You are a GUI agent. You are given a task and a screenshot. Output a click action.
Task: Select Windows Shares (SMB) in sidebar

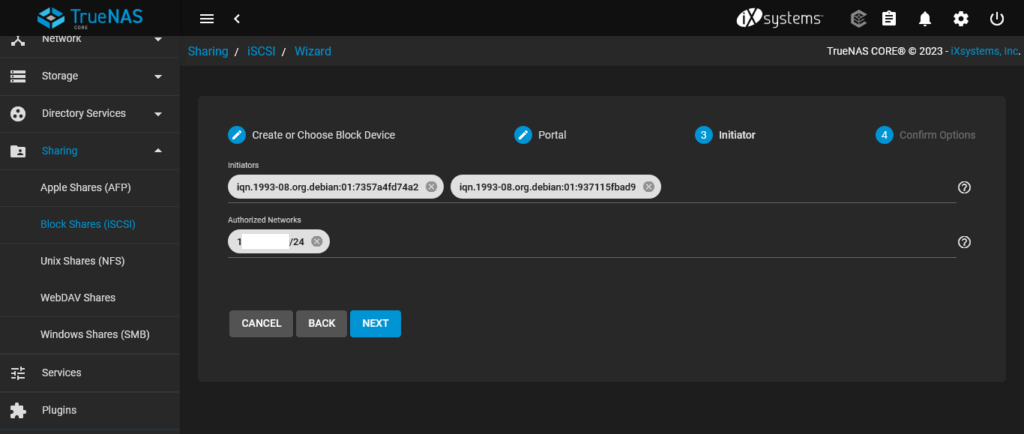[x=94, y=334]
